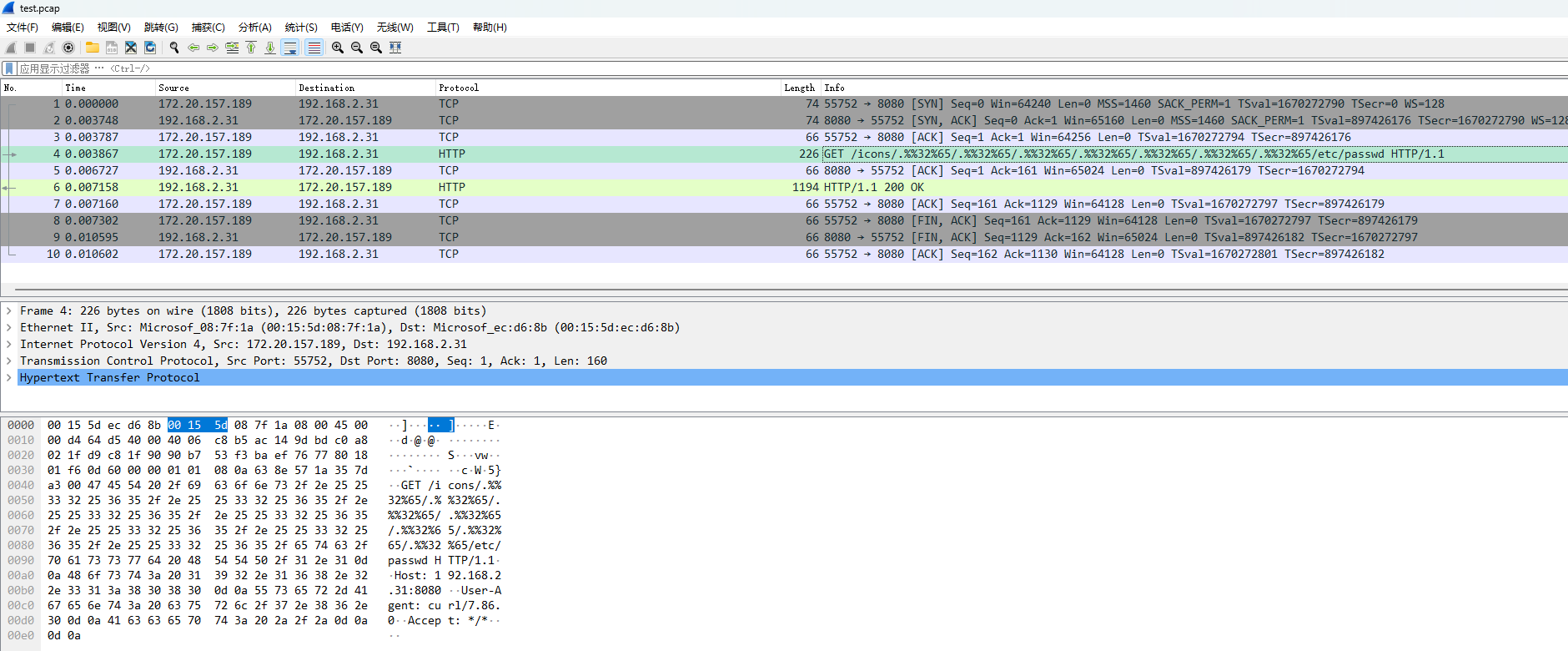Click the restart capture icon
Viewport: 1568px width, 651px height.
(x=49, y=48)
